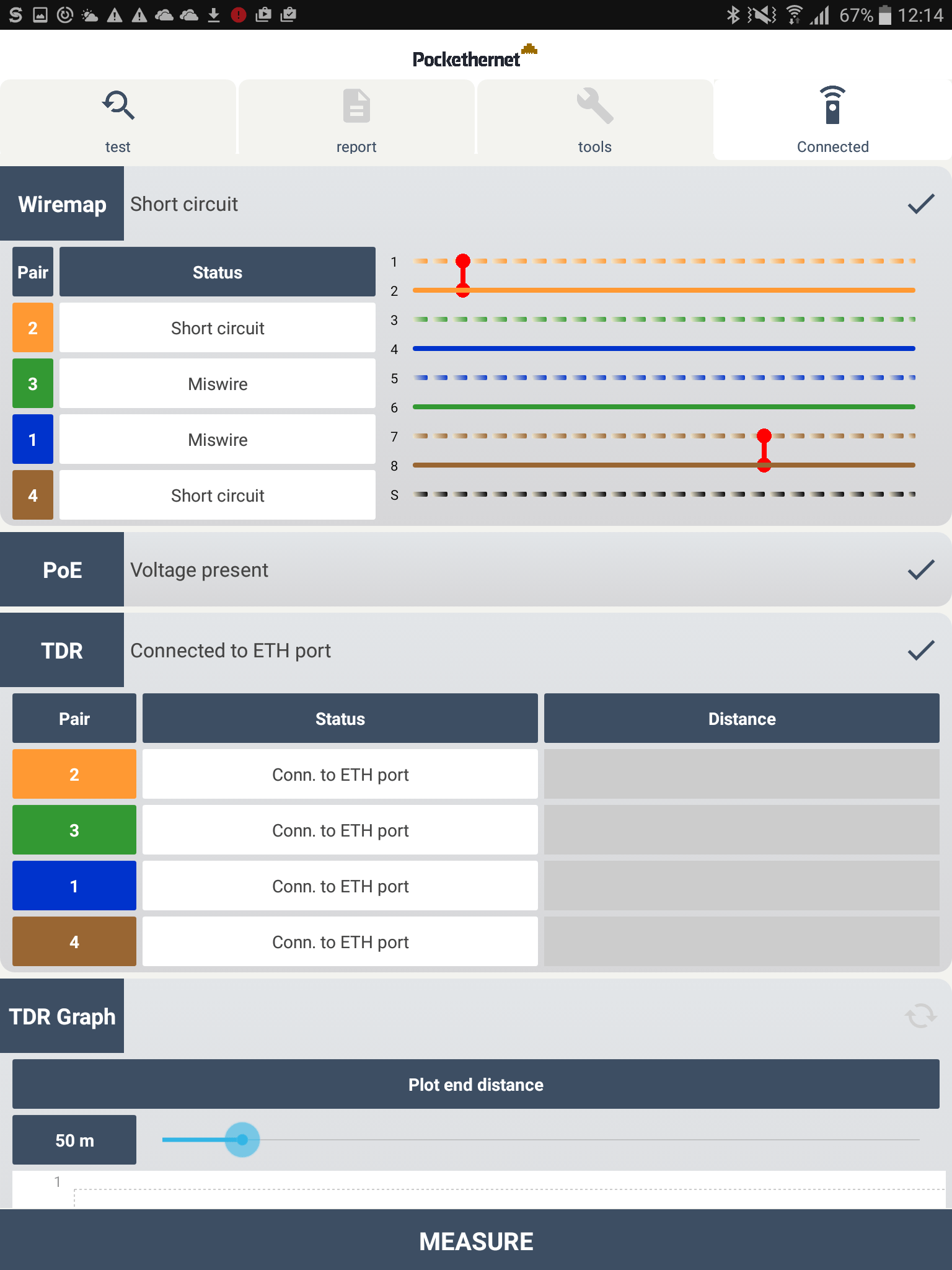Open the test tab magnifier icon
The height and width of the screenshot is (1270, 952).
coord(118,105)
